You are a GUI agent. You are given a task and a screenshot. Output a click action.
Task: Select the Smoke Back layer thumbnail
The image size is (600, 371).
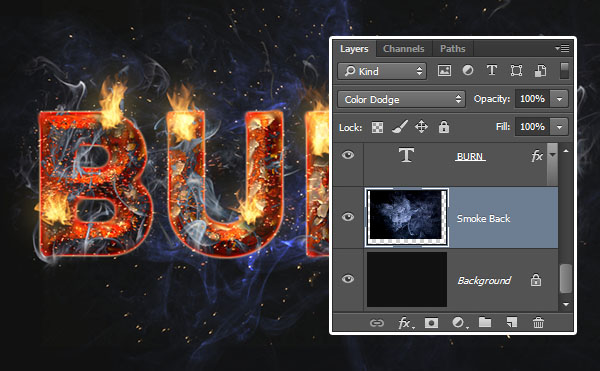click(407, 217)
